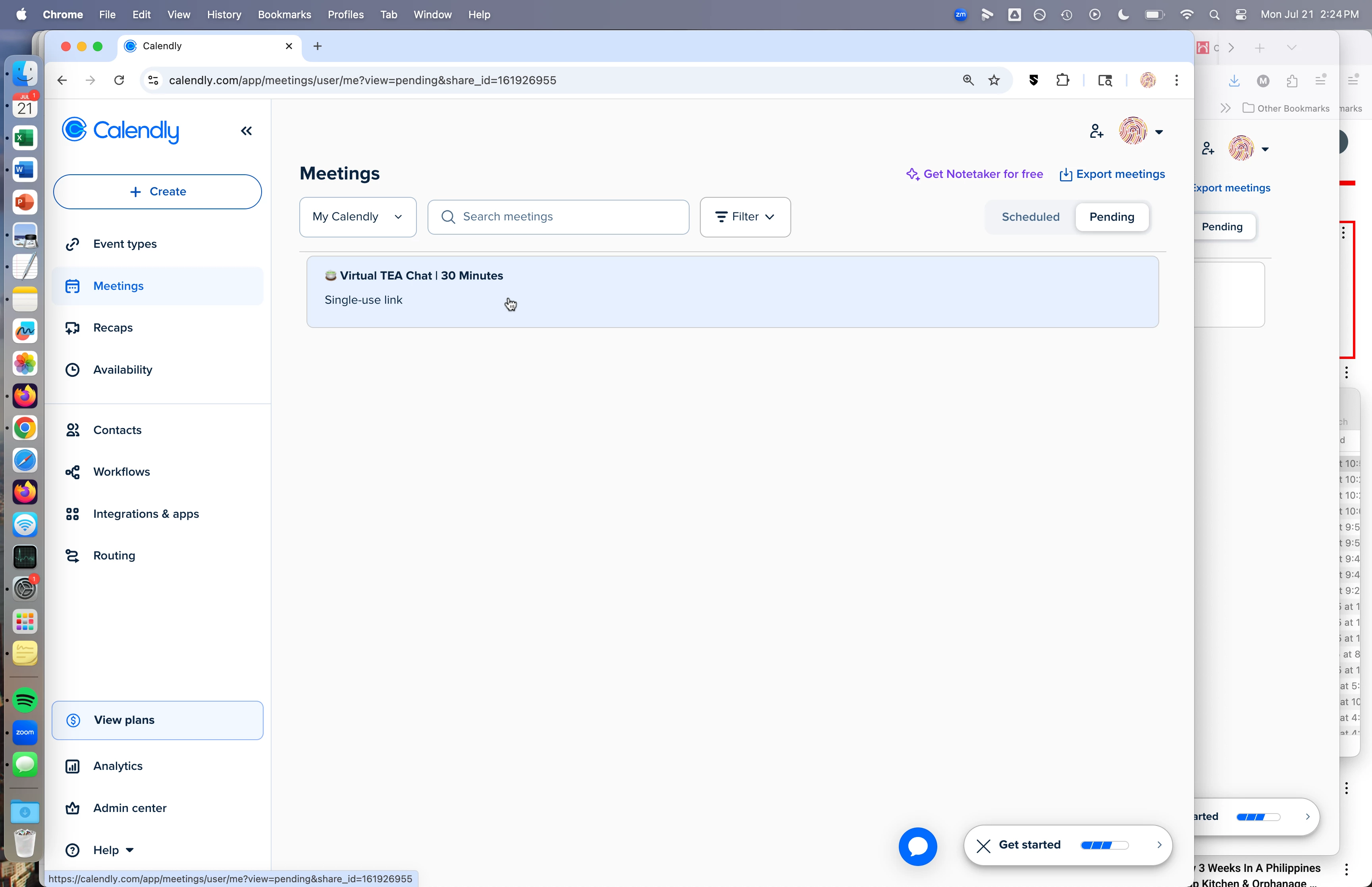Open Messages from the Dock
The height and width of the screenshot is (887, 1372).
(x=25, y=764)
